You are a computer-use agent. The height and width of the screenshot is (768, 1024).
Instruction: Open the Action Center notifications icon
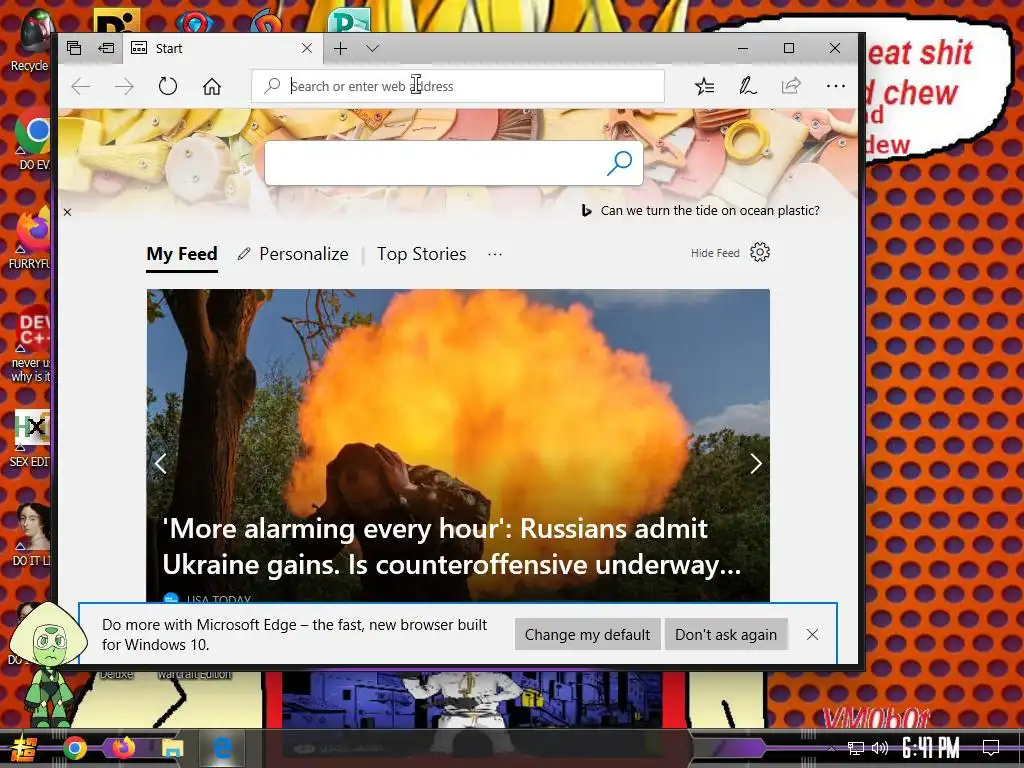991,748
